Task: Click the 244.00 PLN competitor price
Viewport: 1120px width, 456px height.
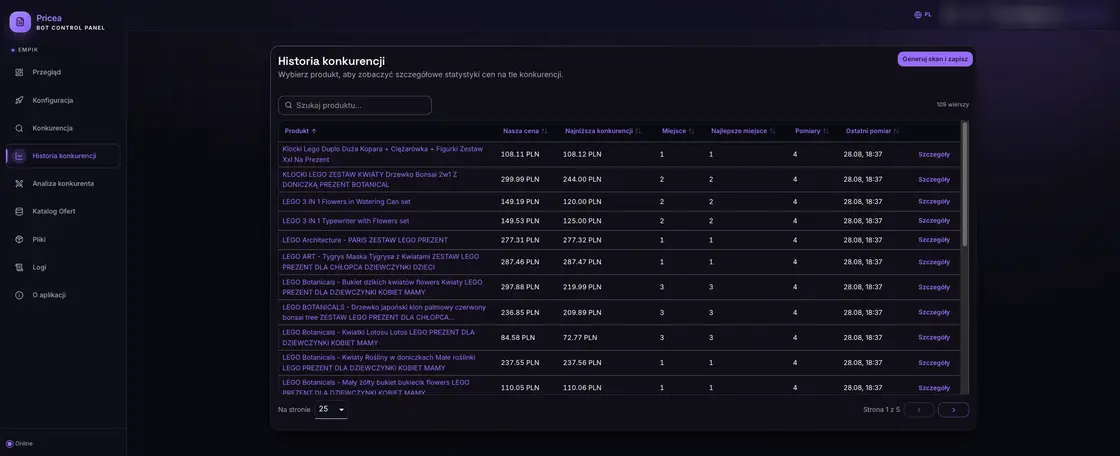Action: coord(582,179)
